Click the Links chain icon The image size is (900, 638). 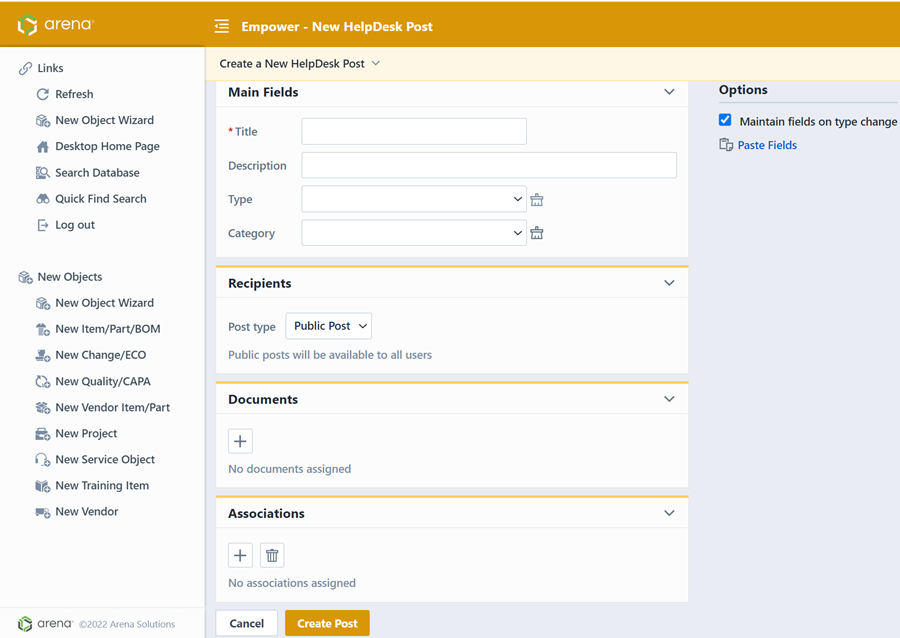(x=25, y=68)
